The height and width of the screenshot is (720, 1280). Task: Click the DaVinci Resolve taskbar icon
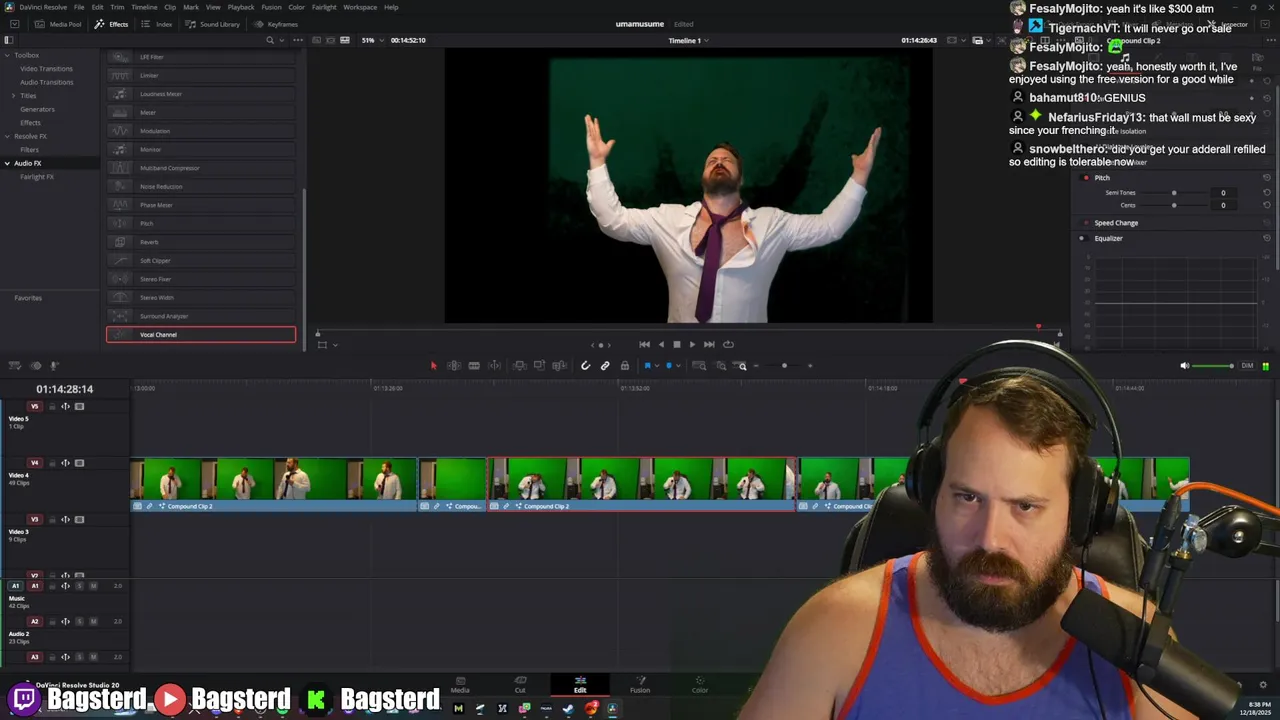612,709
